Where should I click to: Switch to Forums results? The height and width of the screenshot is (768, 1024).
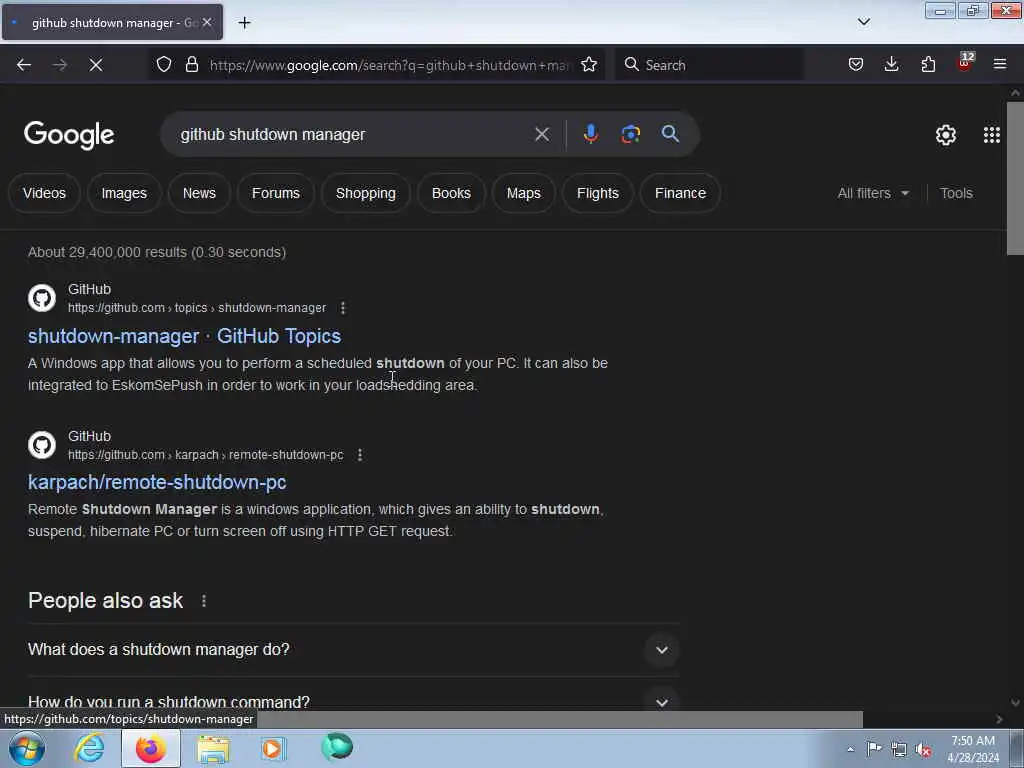point(276,193)
